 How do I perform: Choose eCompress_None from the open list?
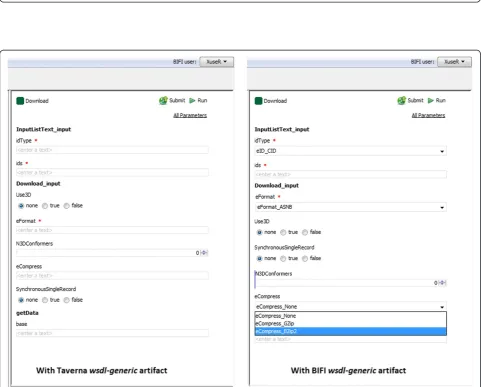(351, 316)
